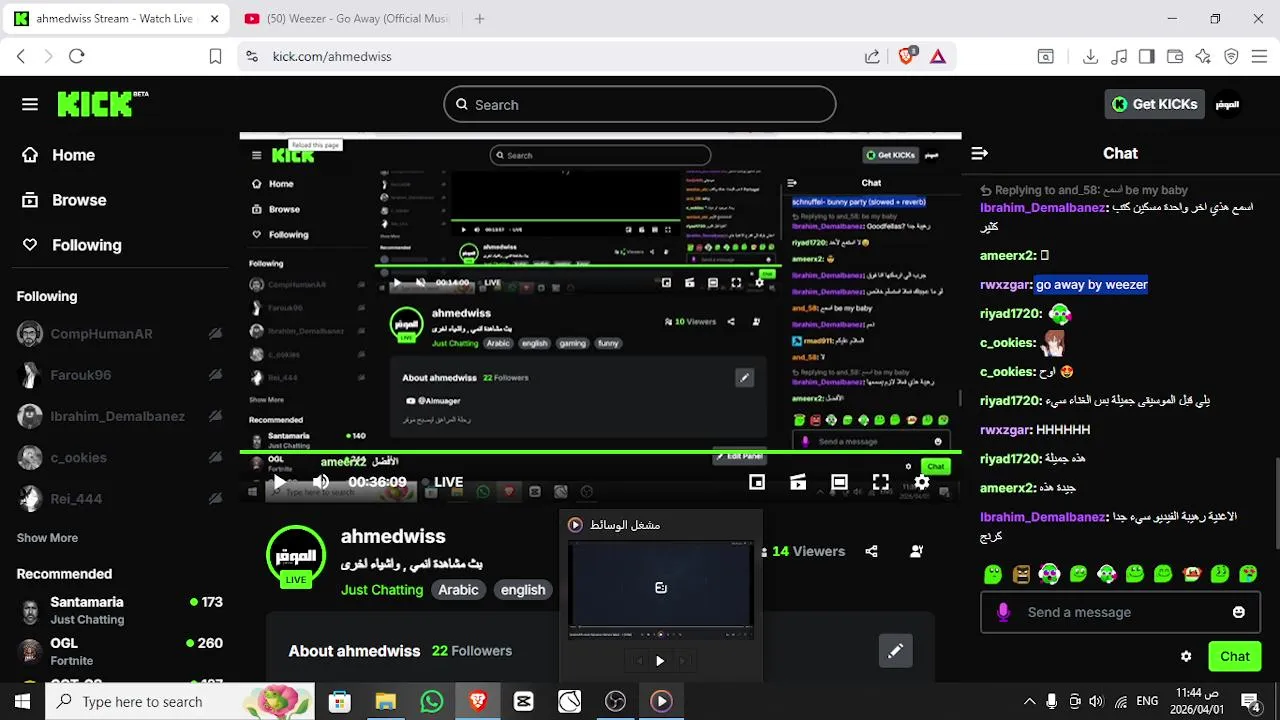Viewport: 1280px width, 720px height.
Task: Open Brave VPN shield icon
Action: point(1231,57)
